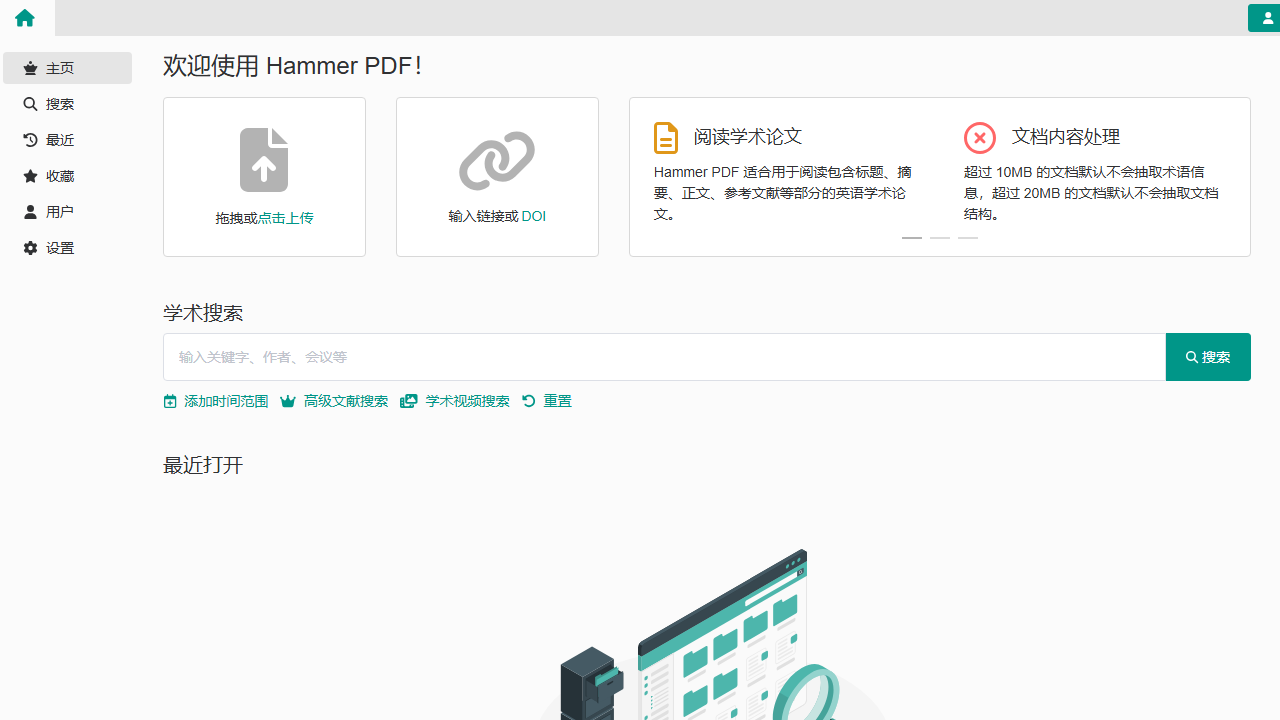Image resolution: width=1280 pixels, height=720 pixels.
Task: Click the home icon in the top-left corner
Action: pyautogui.click(x=24, y=18)
